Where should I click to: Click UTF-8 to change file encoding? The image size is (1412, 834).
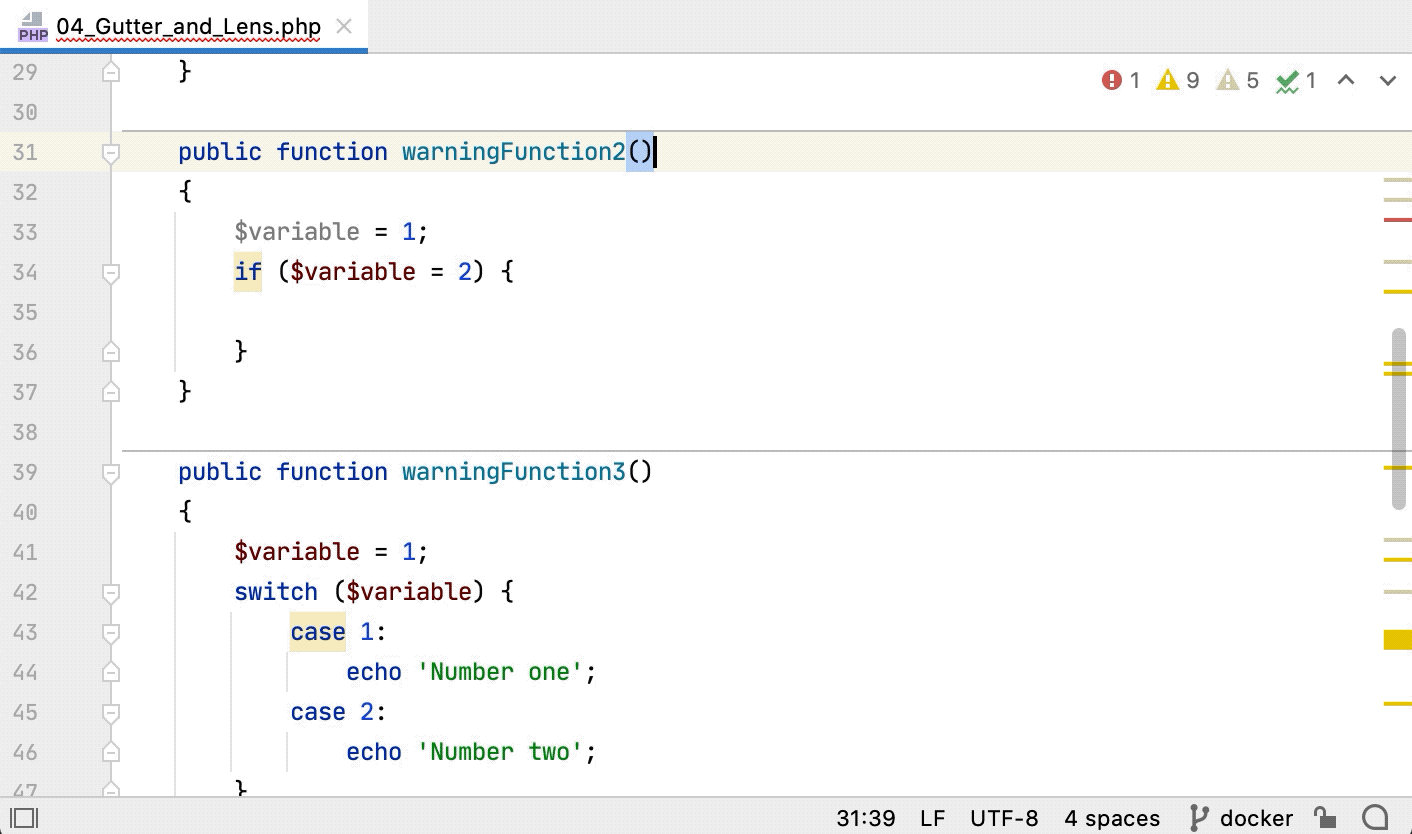[1005, 817]
